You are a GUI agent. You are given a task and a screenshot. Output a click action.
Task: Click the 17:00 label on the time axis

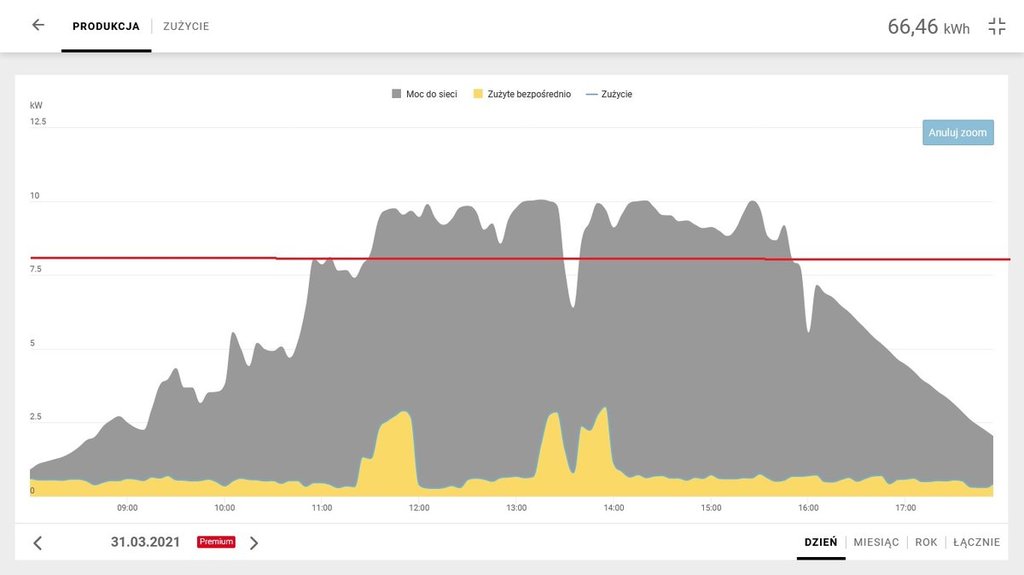(905, 508)
